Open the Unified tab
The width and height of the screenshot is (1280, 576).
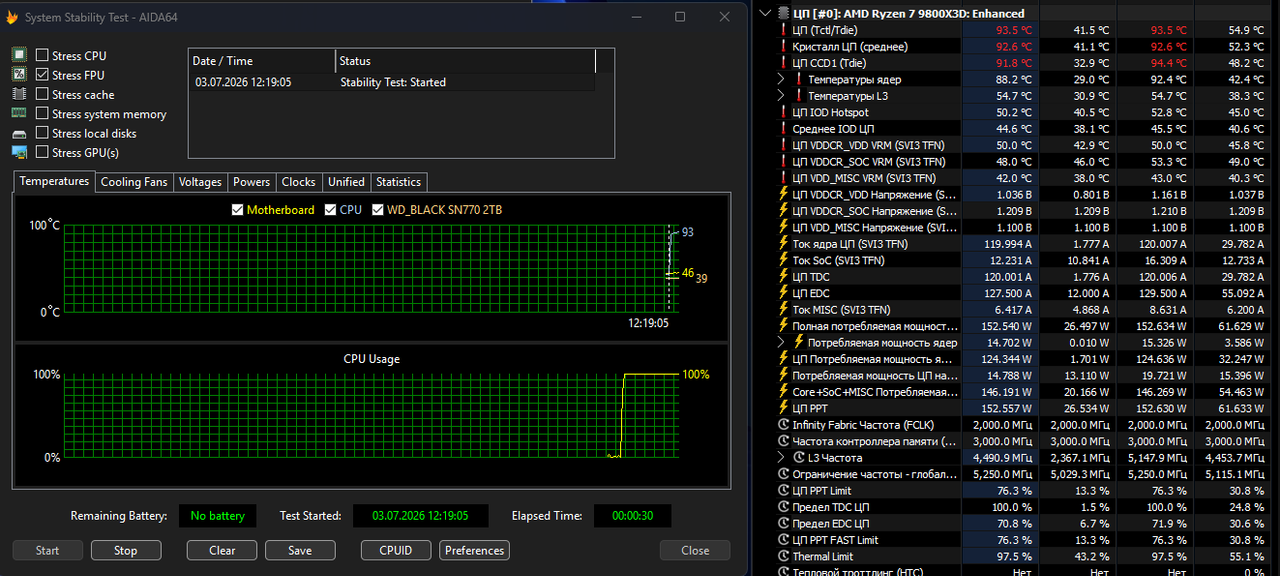346,182
